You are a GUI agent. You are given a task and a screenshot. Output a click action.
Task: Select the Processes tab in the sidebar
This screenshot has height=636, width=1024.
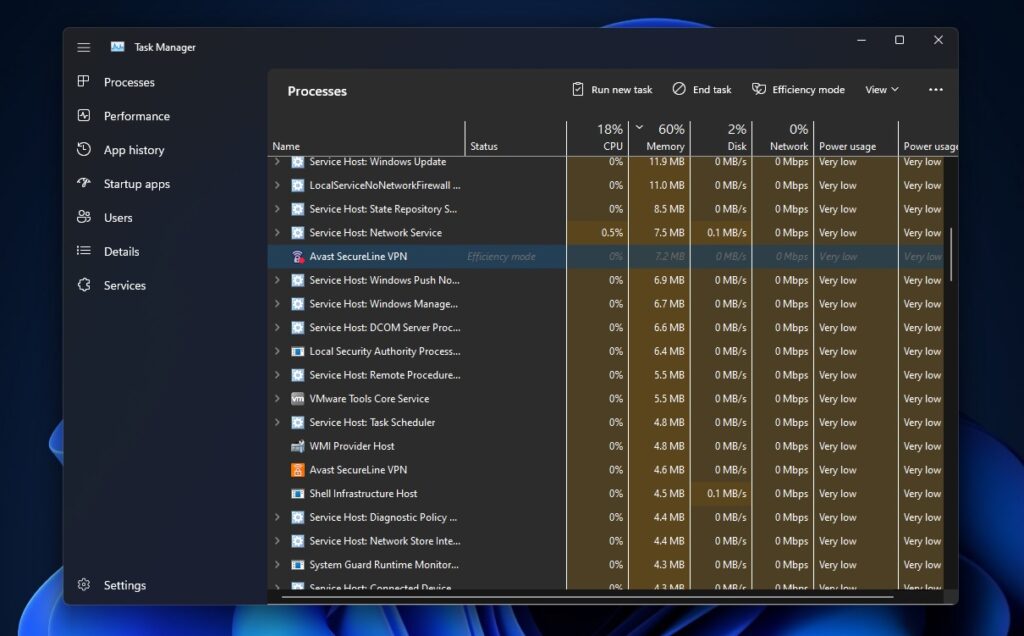(126, 81)
